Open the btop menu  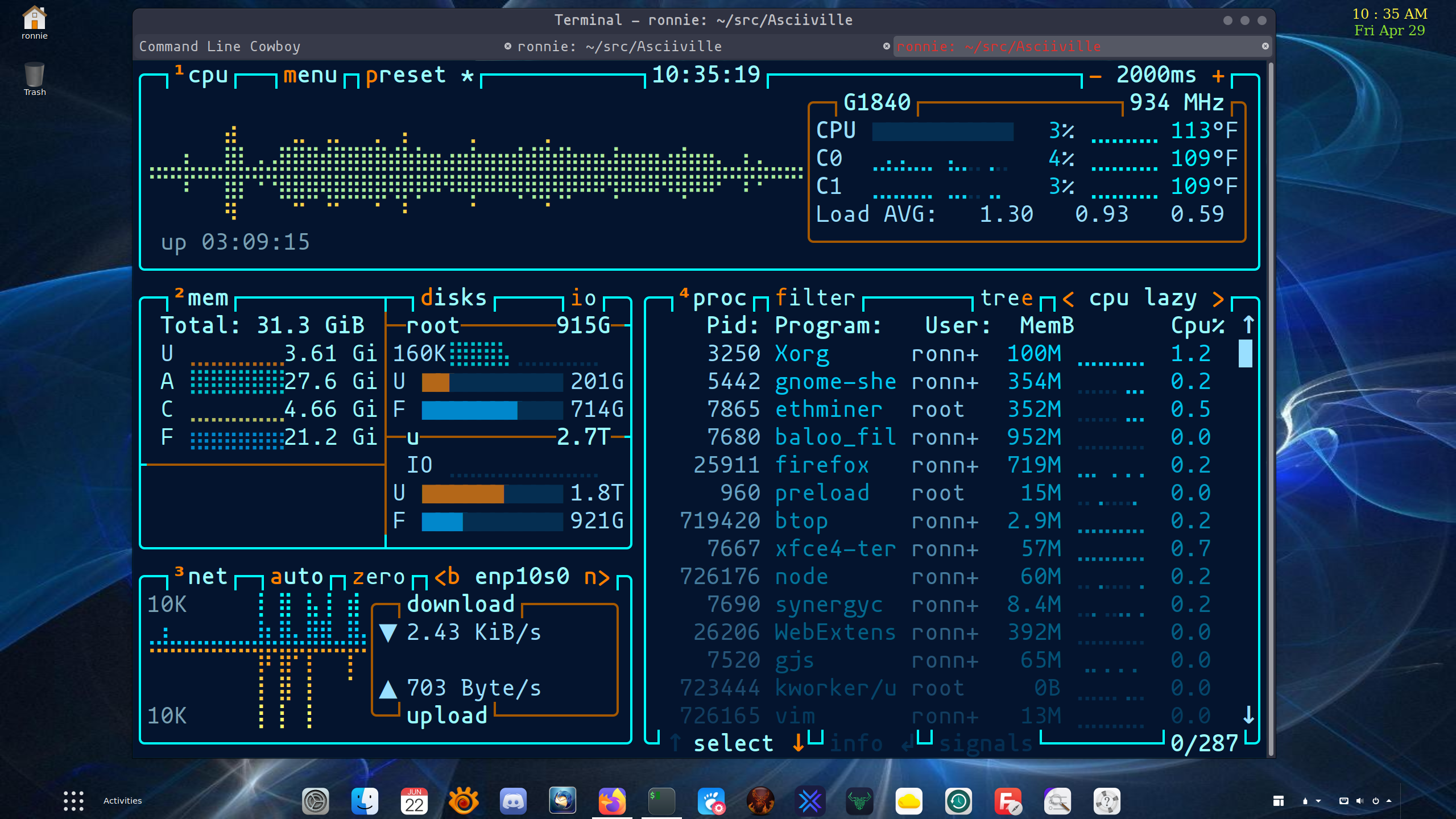(310, 75)
